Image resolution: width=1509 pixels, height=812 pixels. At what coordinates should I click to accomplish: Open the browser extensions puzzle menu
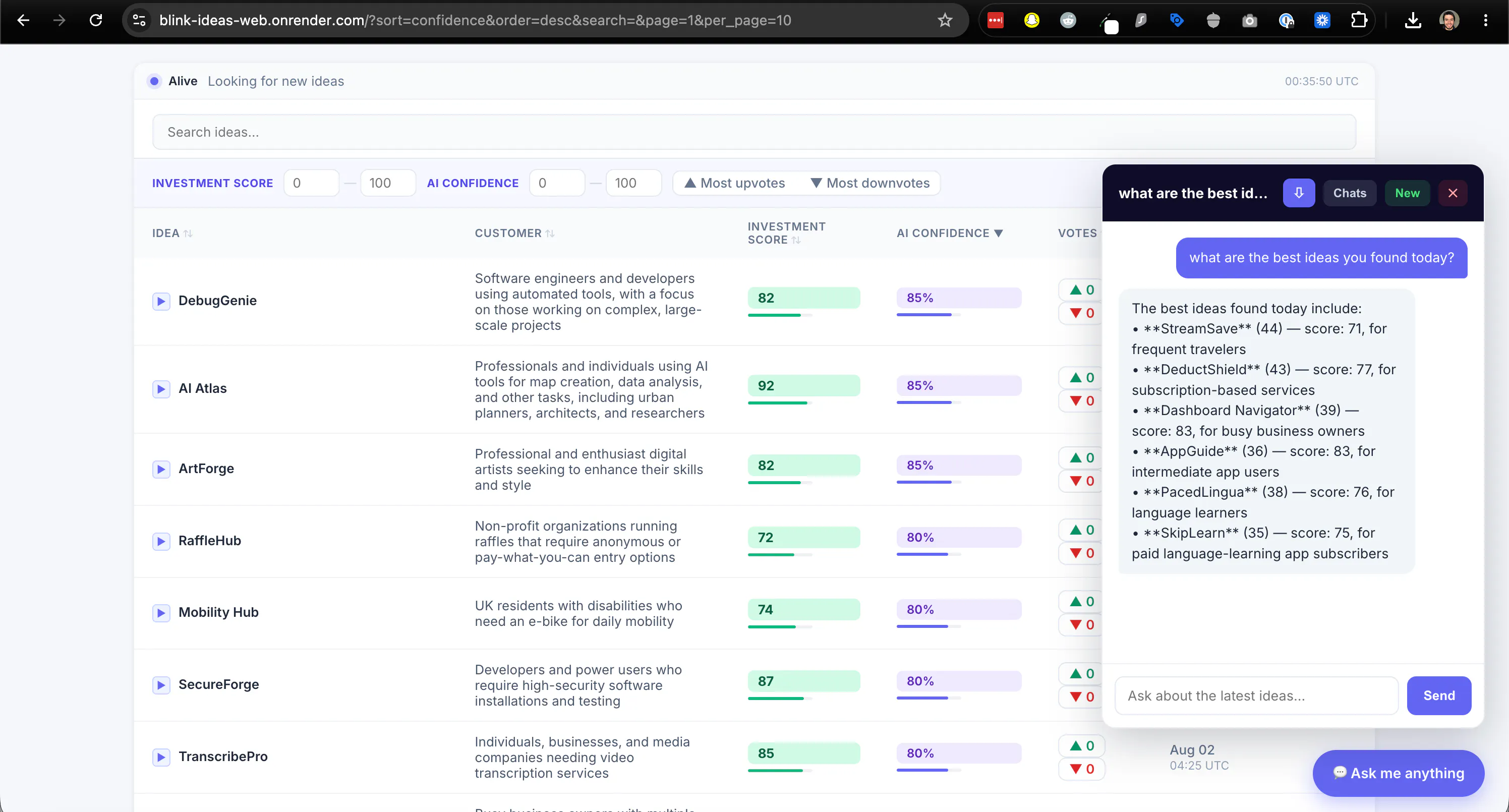click(x=1358, y=21)
